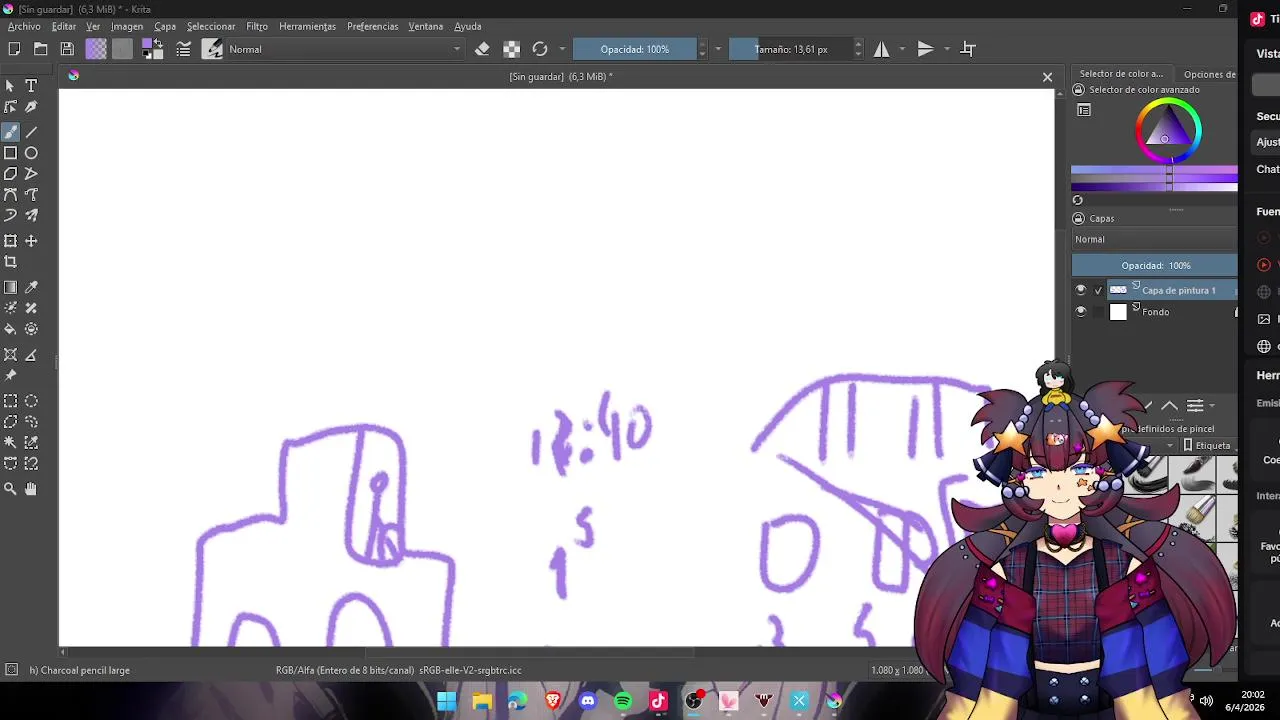The image size is (1280, 720).
Task: Select the Polygon tool
Action: tap(10, 174)
